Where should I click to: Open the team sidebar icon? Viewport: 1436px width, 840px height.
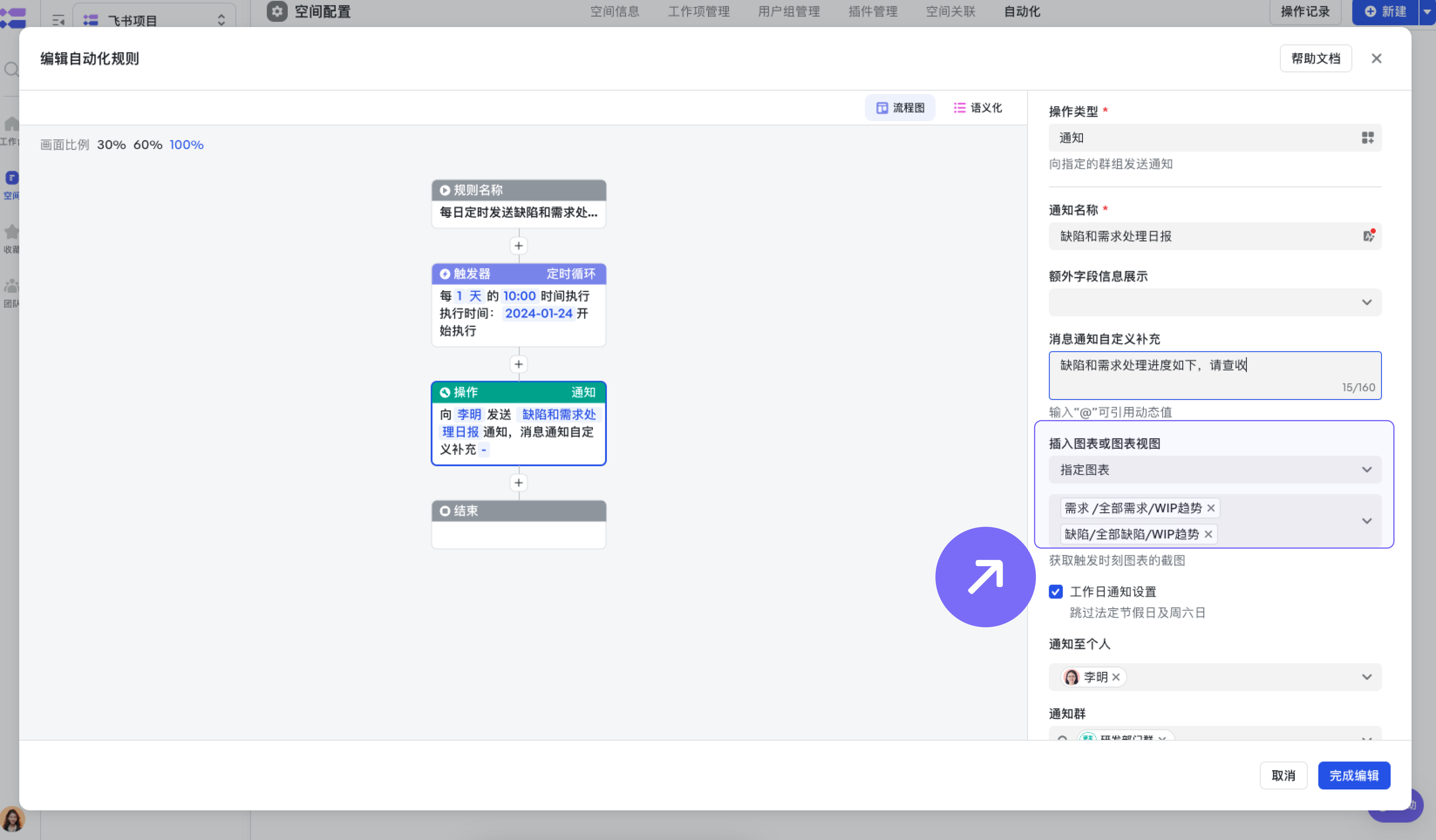(11, 286)
